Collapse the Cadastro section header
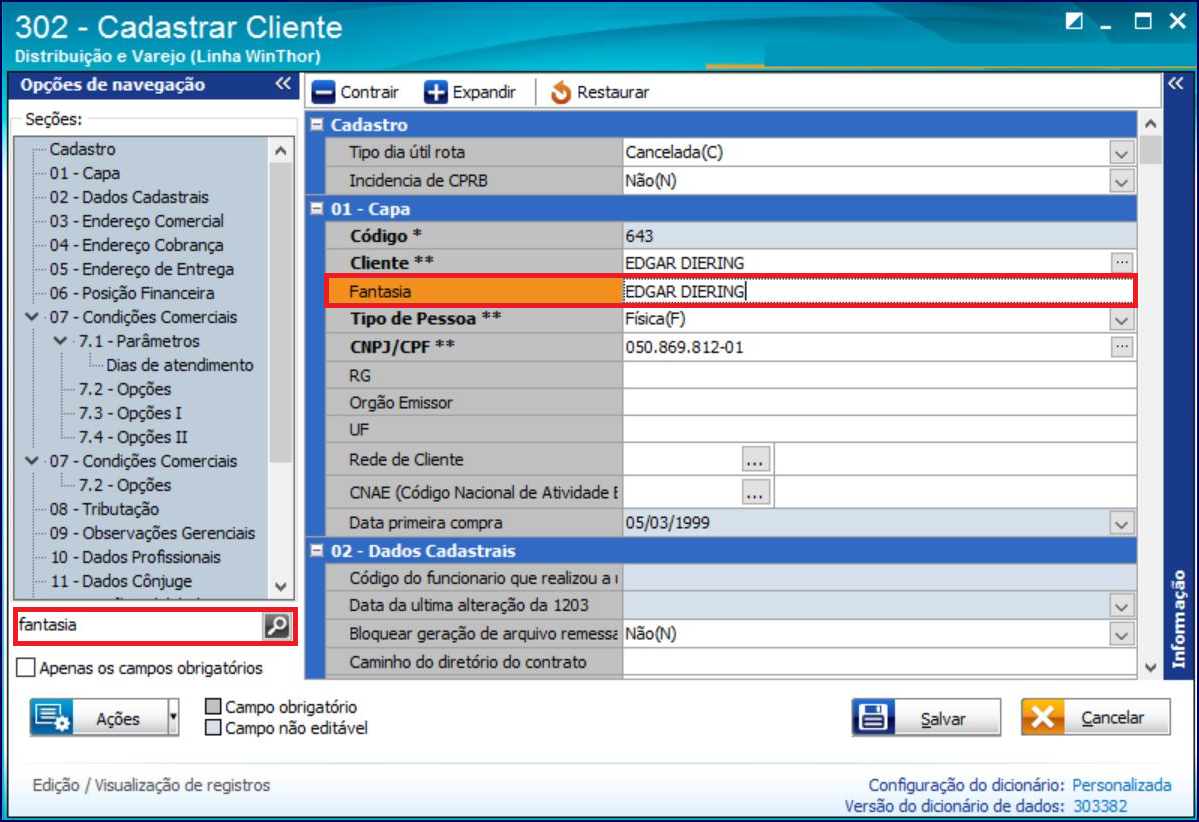This screenshot has height=822, width=1199. (x=317, y=124)
